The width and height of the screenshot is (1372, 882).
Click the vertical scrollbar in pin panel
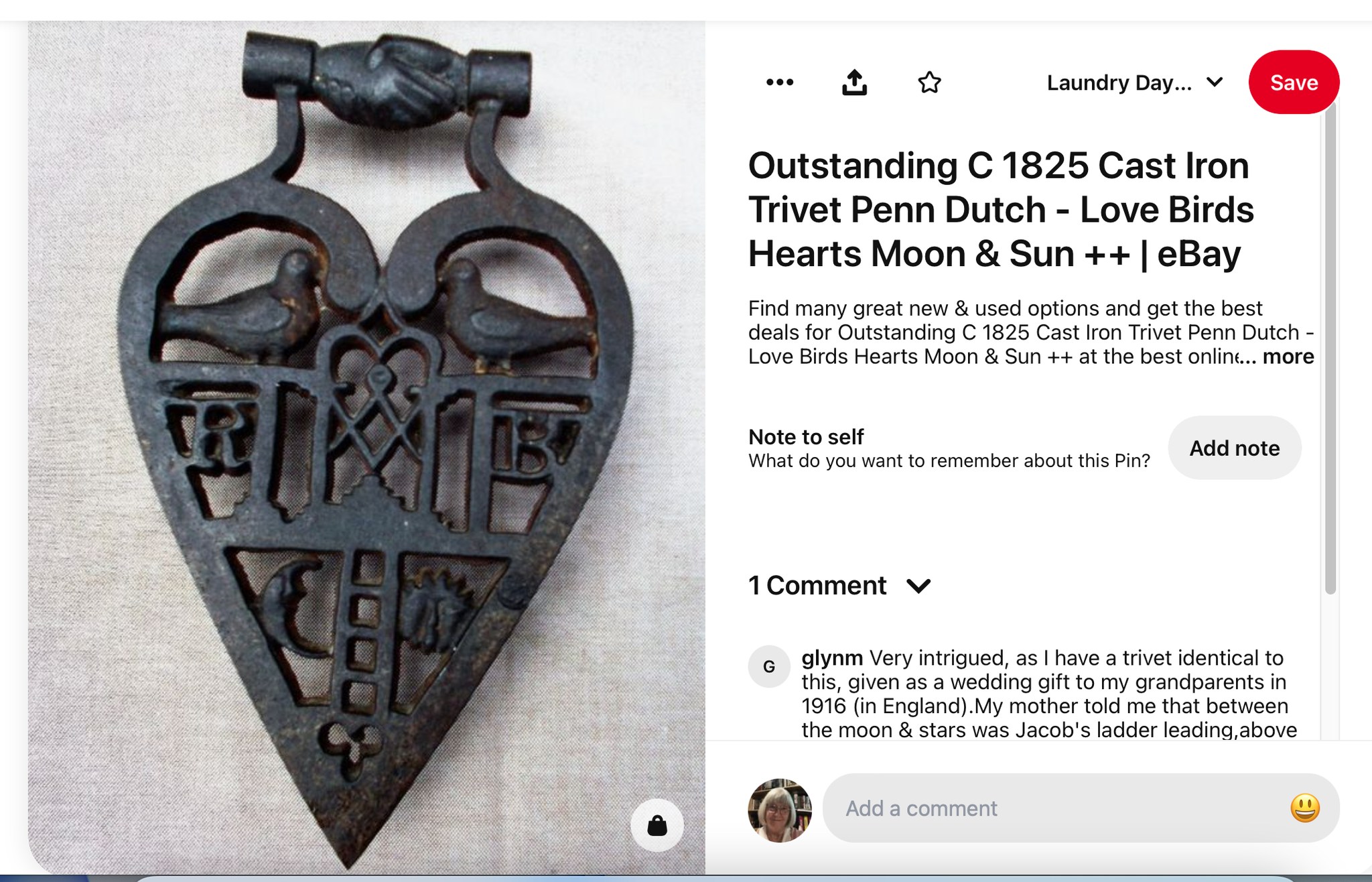point(1330,349)
